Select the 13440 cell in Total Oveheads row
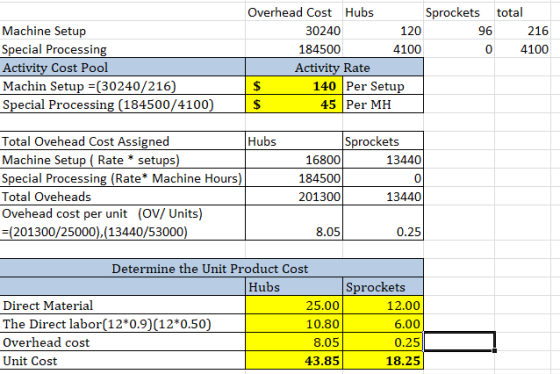560x374 pixels. pos(383,196)
